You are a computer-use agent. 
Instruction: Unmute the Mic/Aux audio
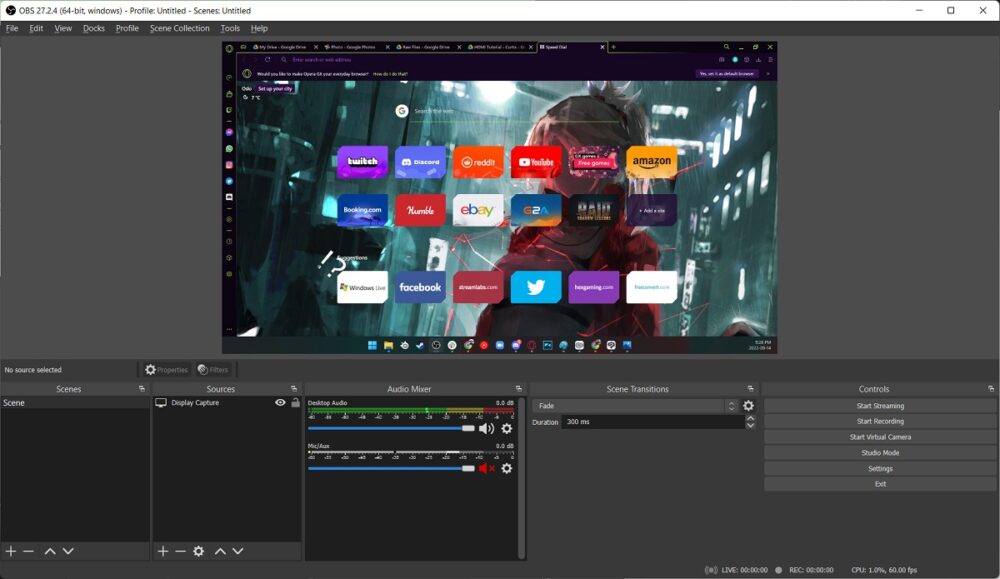(x=485, y=468)
